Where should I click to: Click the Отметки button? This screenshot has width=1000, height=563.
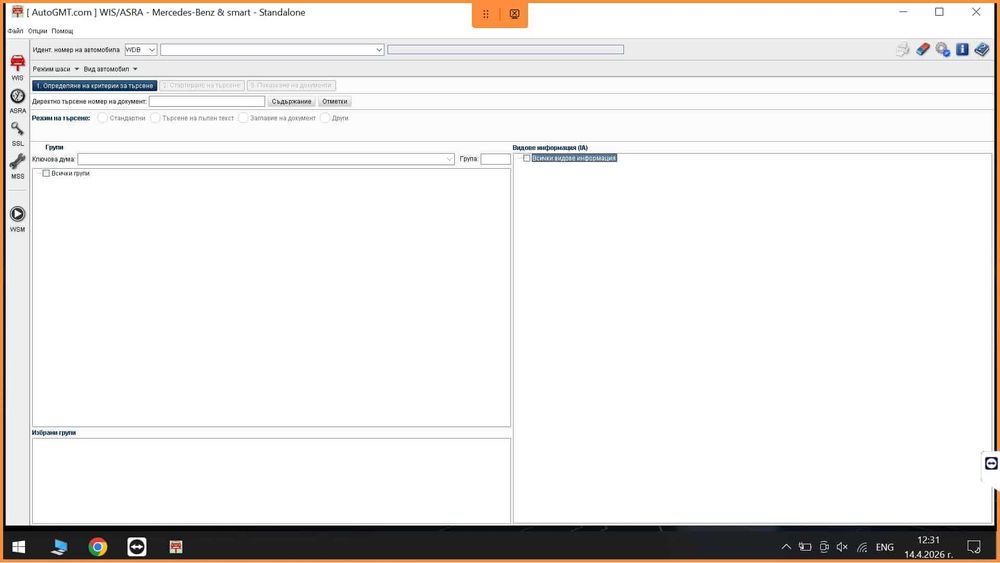point(335,101)
